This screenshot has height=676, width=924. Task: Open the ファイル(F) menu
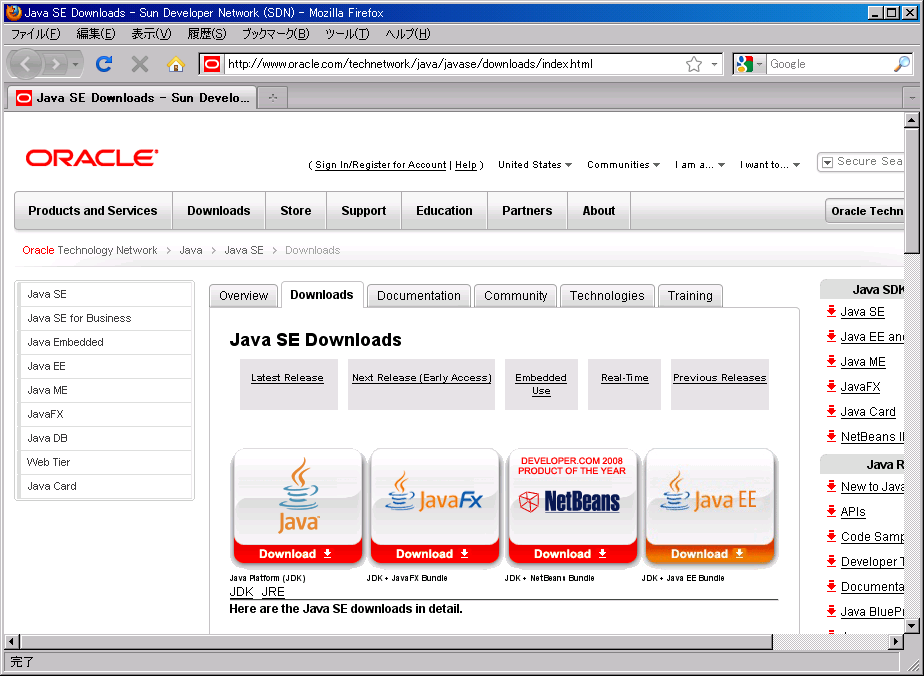tap(36, 34)
